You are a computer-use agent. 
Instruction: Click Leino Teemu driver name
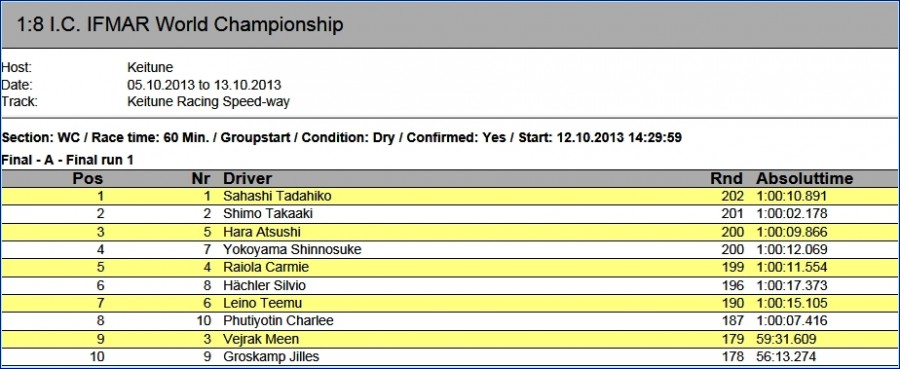(262, 303)
